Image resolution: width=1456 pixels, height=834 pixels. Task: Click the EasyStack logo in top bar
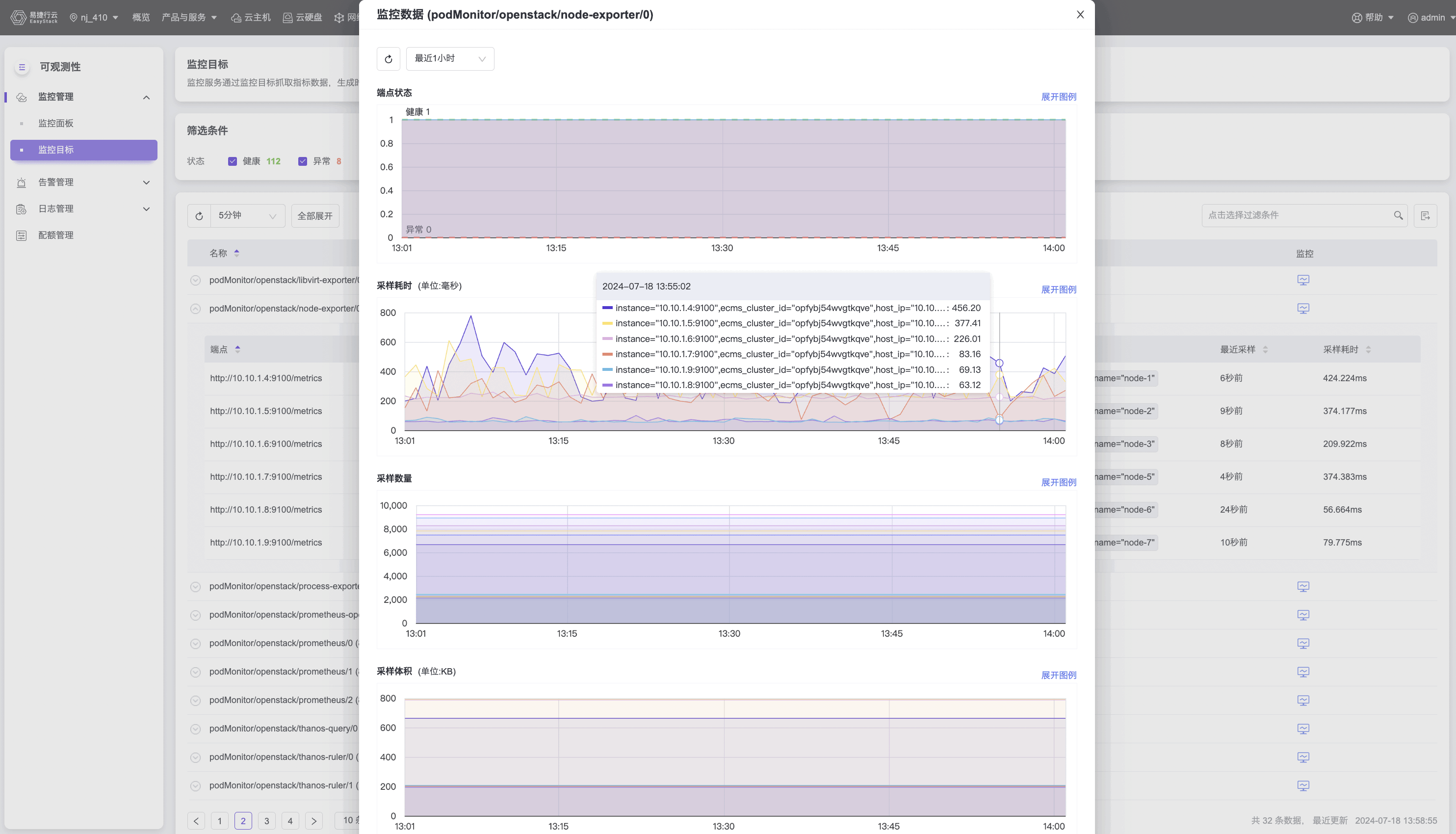pyautogui.click(x=34, y=17)
